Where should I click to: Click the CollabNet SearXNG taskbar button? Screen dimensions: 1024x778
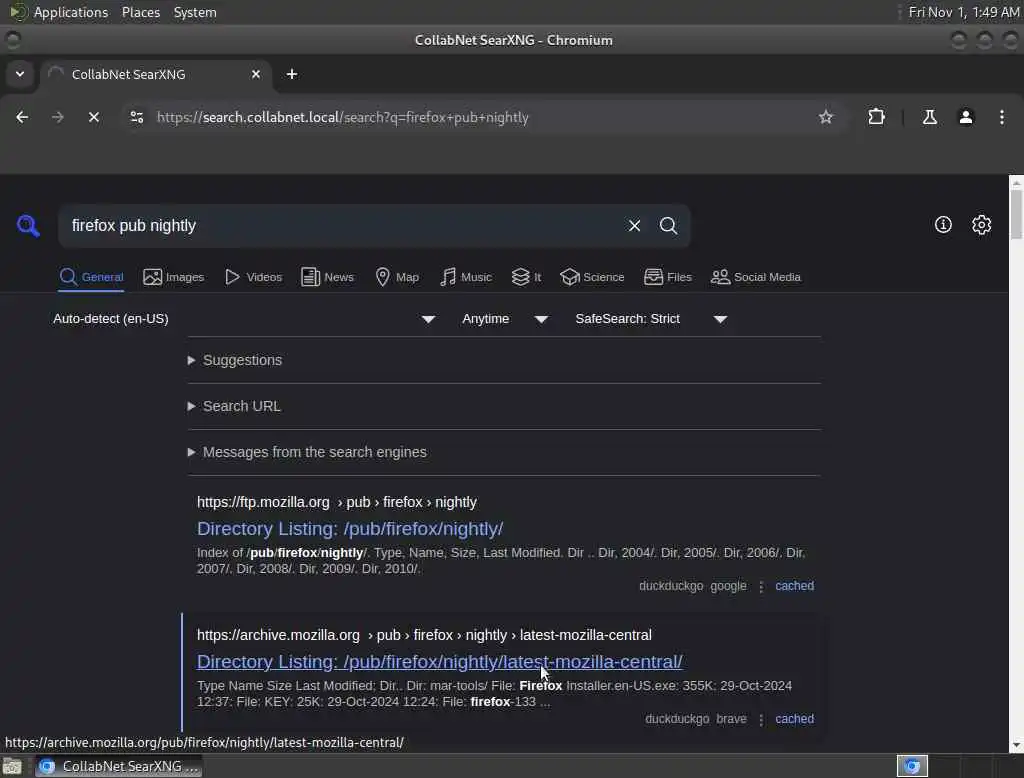pyautogui.click(x=118, y=766)
